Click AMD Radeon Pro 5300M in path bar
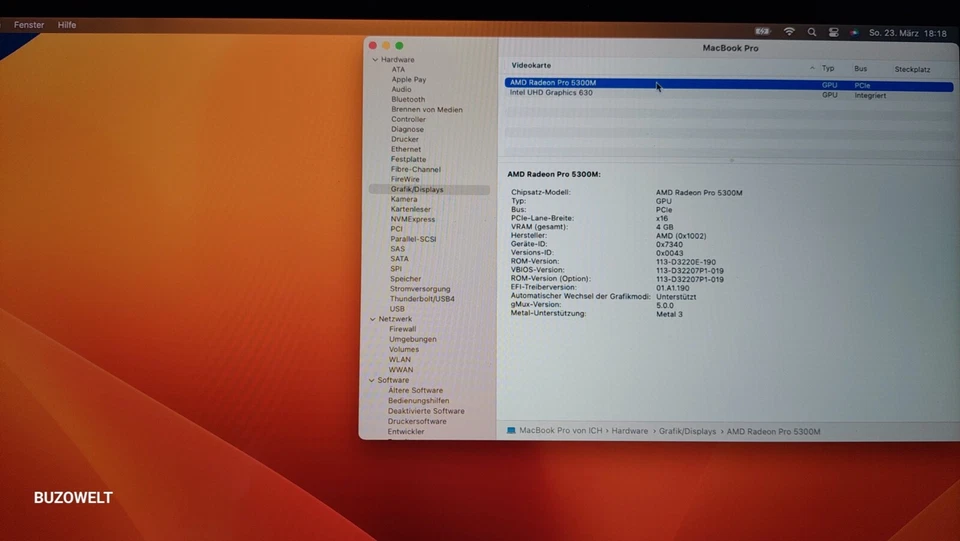The width and height of the screenshot is (960, 541). [x=773, y=431]
